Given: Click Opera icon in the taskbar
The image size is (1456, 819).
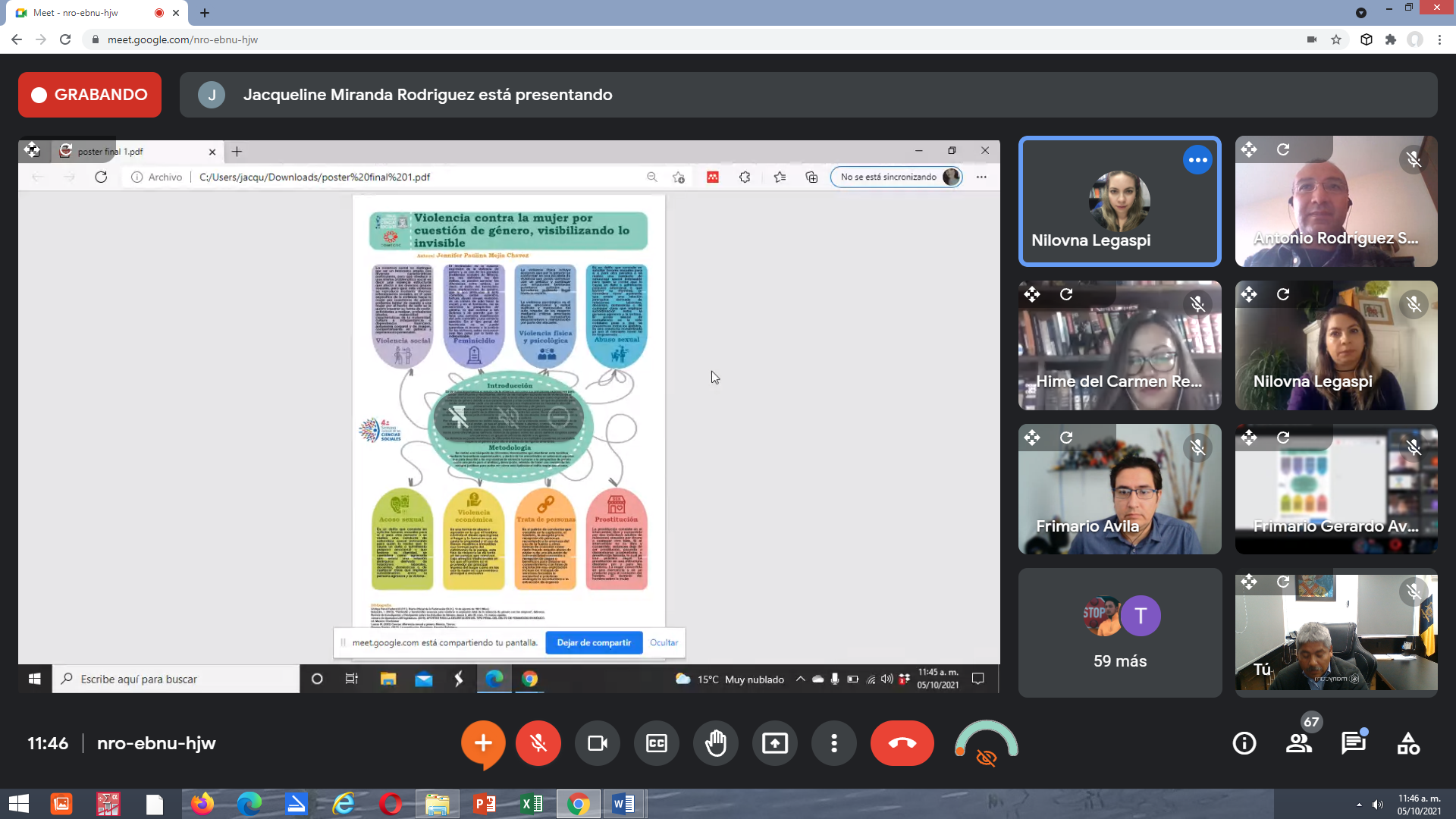Looking at the screenshot, I should (391, 804).
